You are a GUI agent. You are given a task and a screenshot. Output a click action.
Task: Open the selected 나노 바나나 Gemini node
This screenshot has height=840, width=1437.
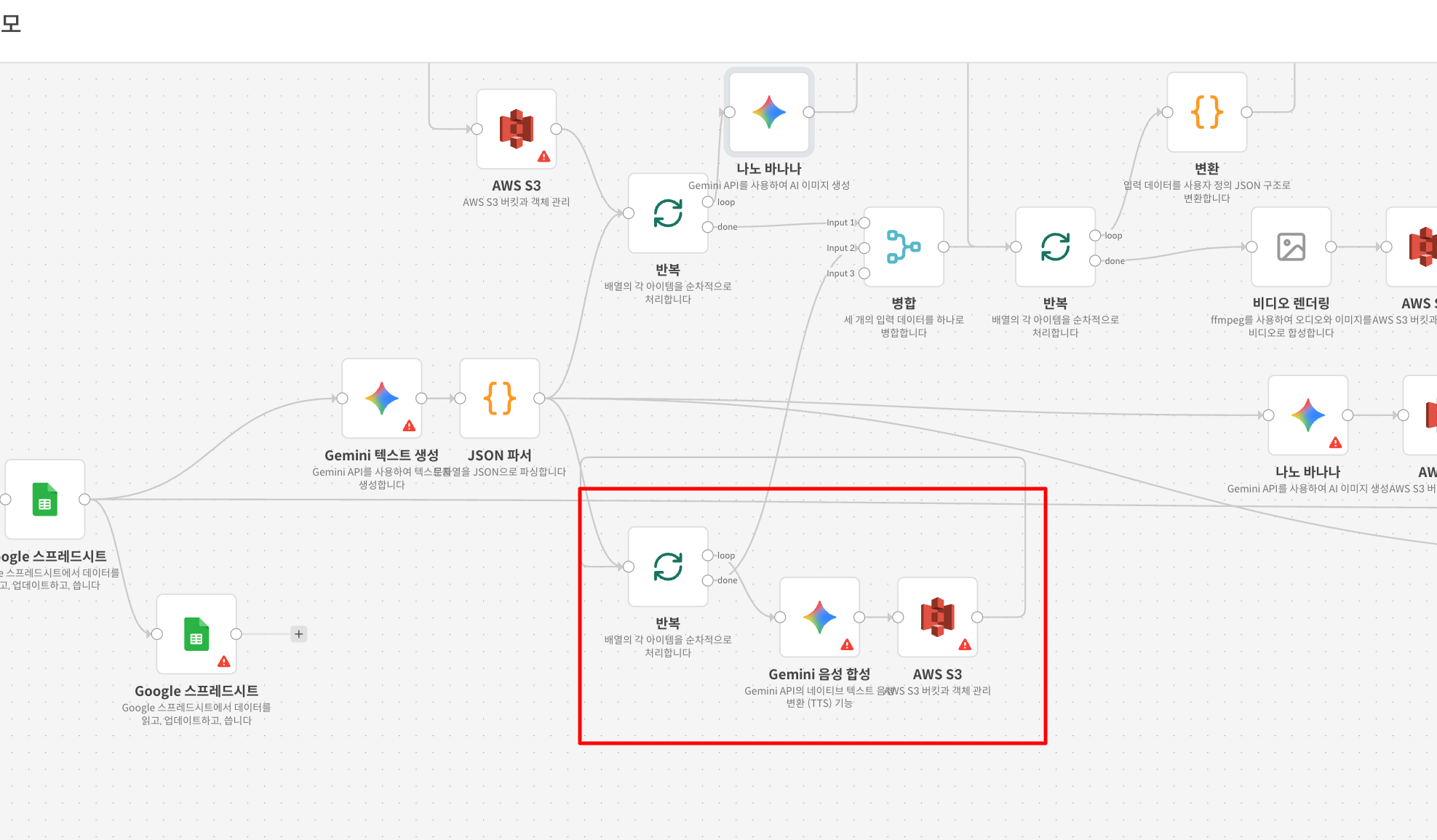(x=769, y=112)
